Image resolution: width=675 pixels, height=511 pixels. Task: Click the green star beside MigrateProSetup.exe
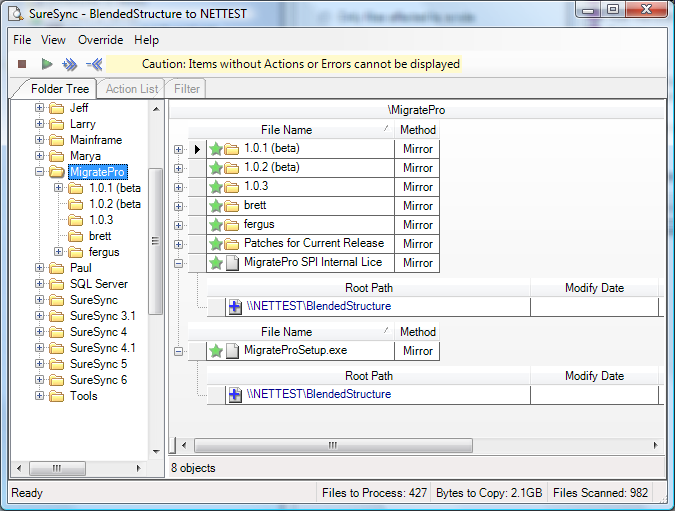point(215,351)
